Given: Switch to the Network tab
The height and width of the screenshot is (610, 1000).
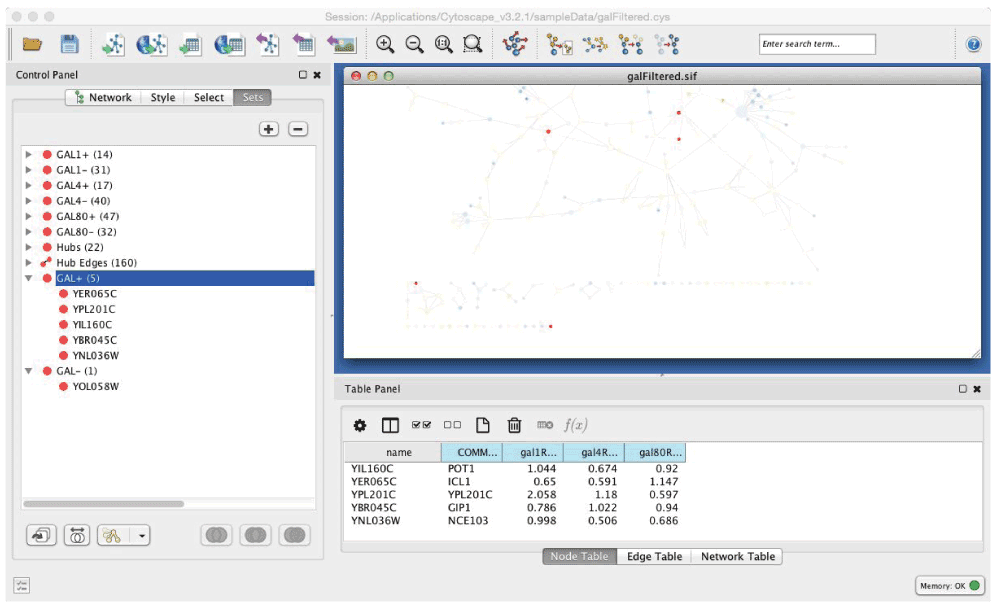Looking at the screenshot, I should coord(103,97).
